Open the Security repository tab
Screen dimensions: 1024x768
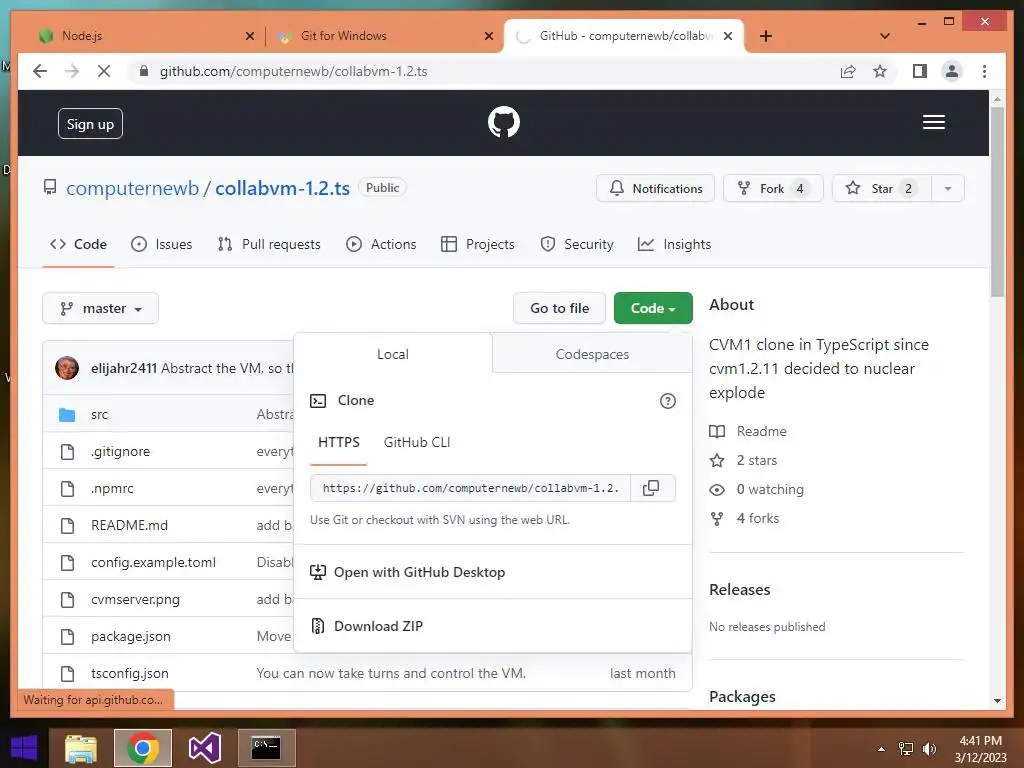[577, 244]
